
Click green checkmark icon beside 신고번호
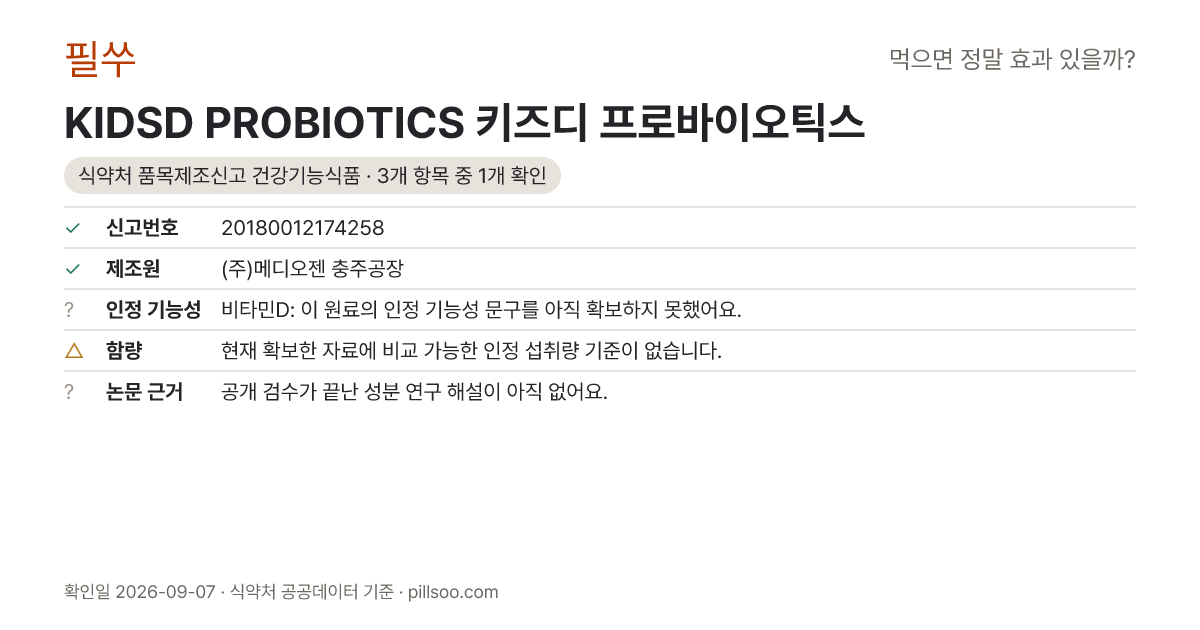point(72,228)
